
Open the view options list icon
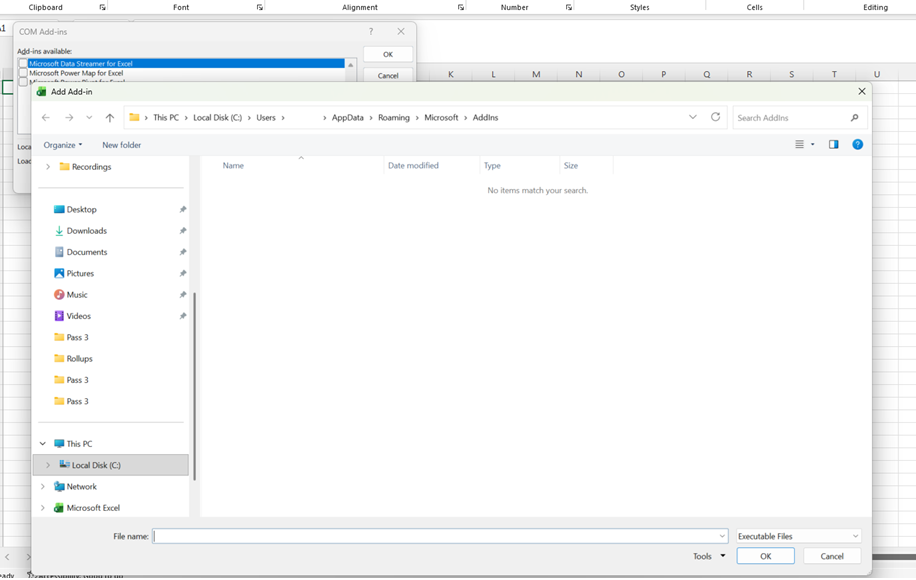799,144
